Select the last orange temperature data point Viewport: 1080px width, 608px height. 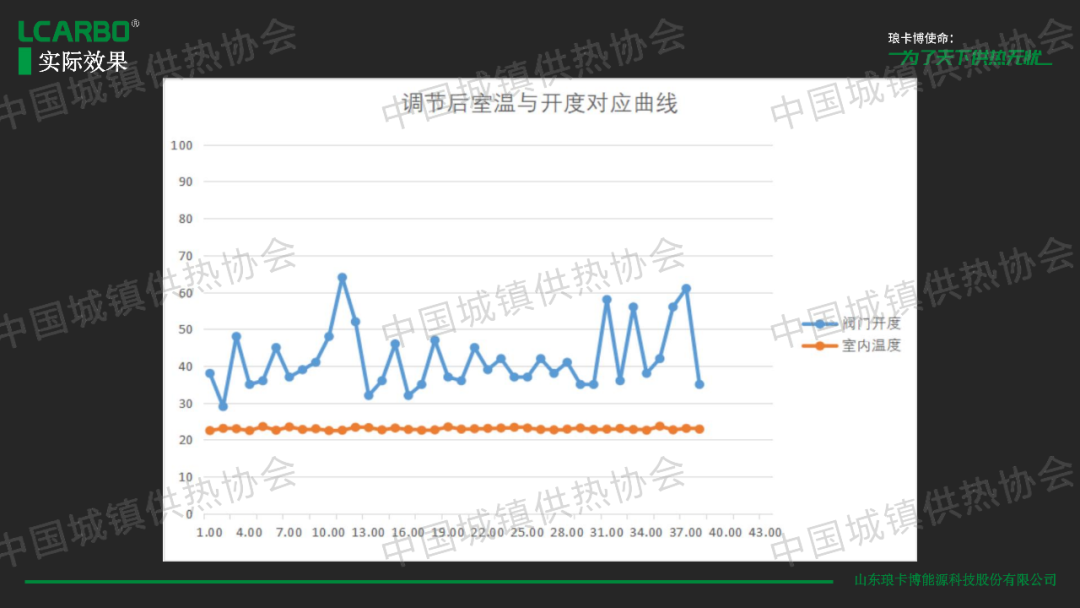point(699,429)
